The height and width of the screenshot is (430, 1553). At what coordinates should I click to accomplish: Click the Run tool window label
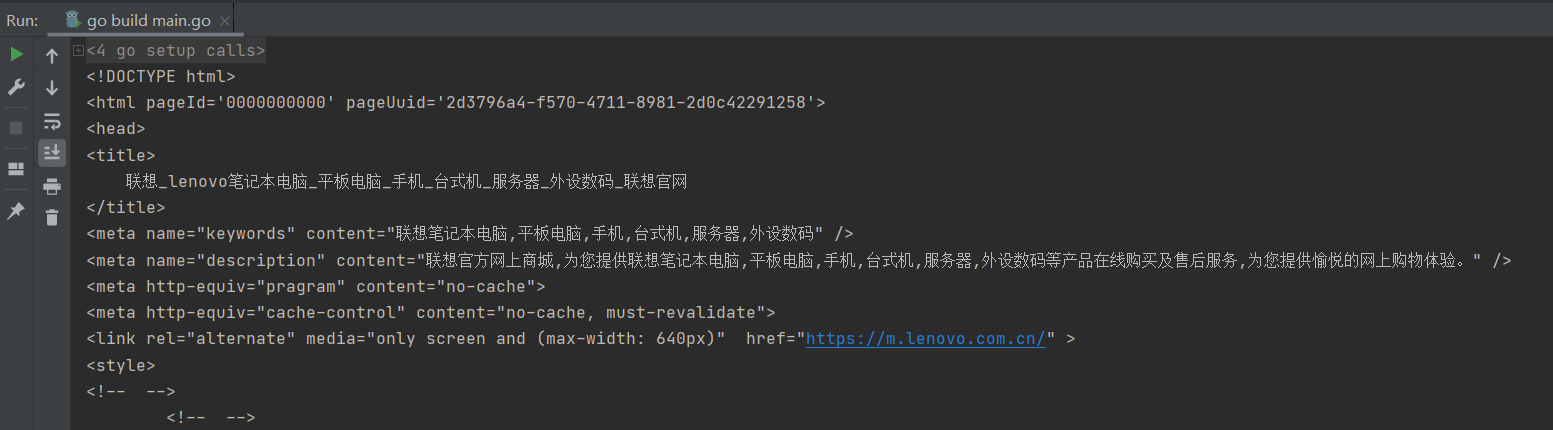click(x=22, y=20)
